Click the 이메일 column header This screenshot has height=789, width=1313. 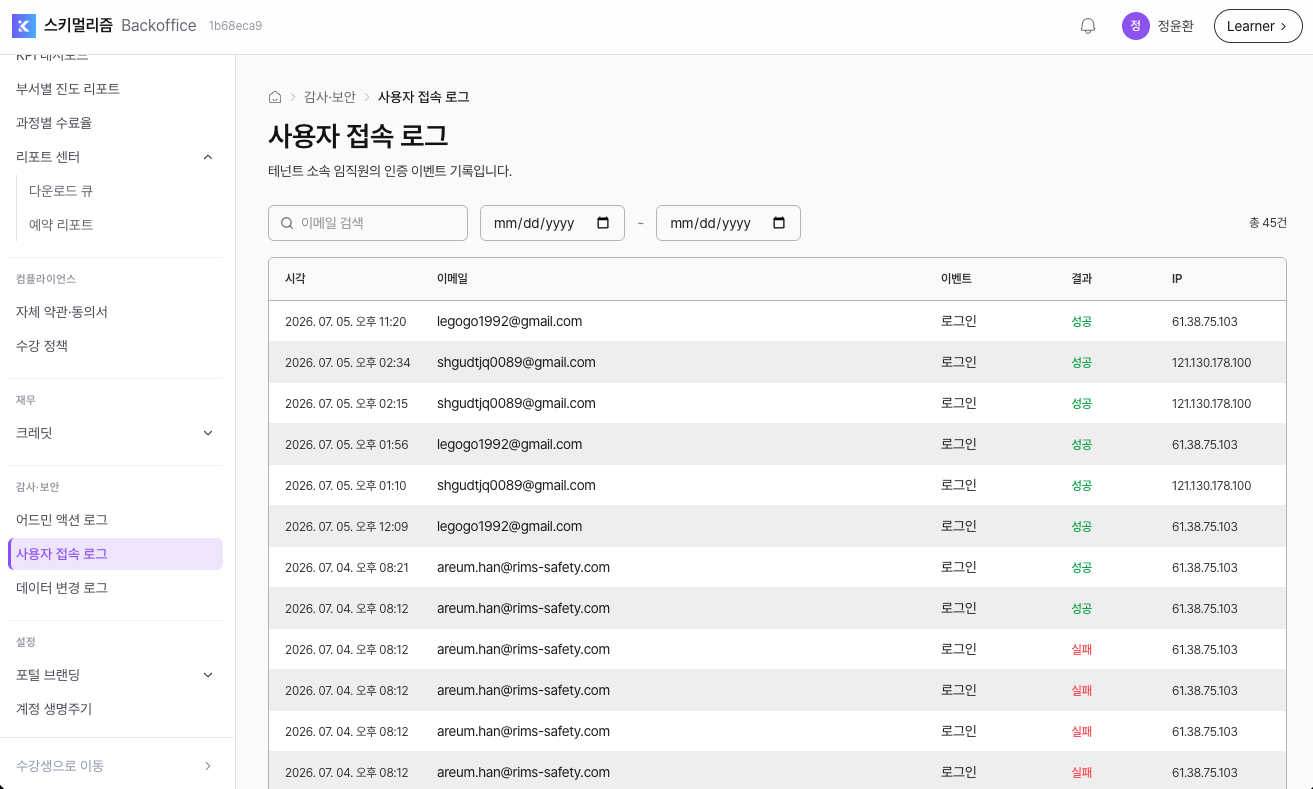(x=452, y=279)
